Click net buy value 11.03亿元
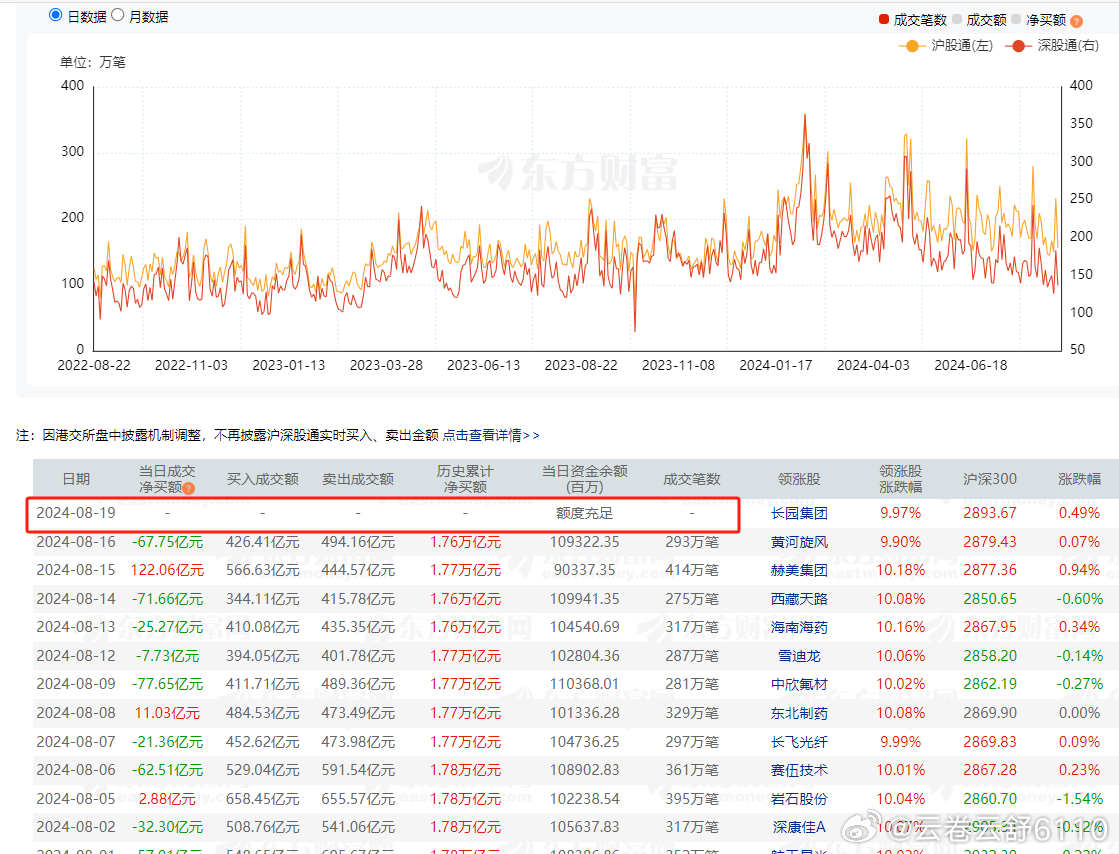Screen dimensions: 1119x854 pyautogui.click(x=168, y=713)
